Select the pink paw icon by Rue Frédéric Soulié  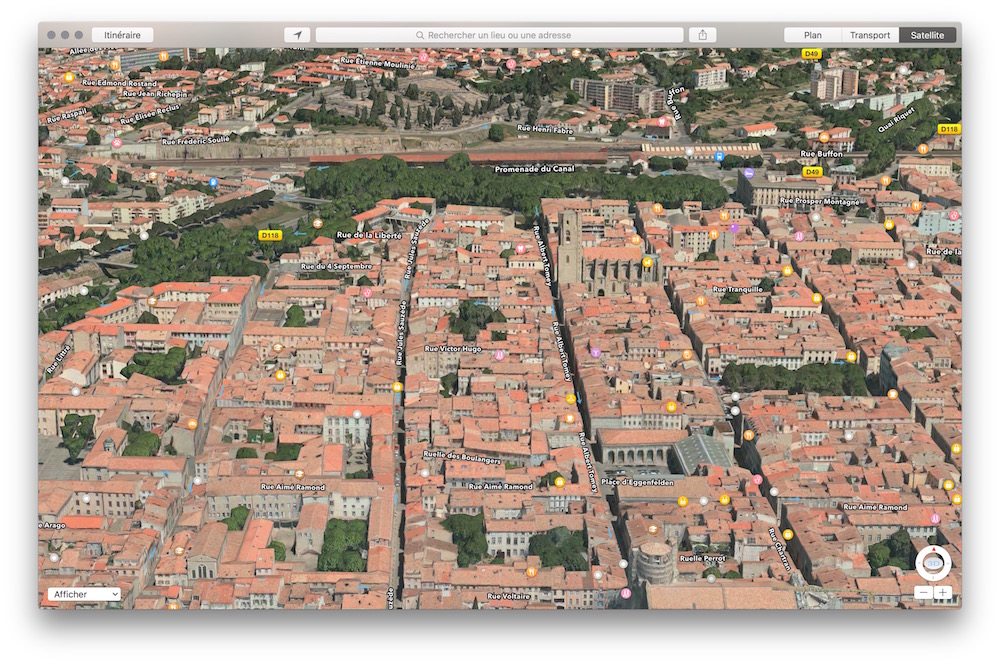(x=117, y=143)
